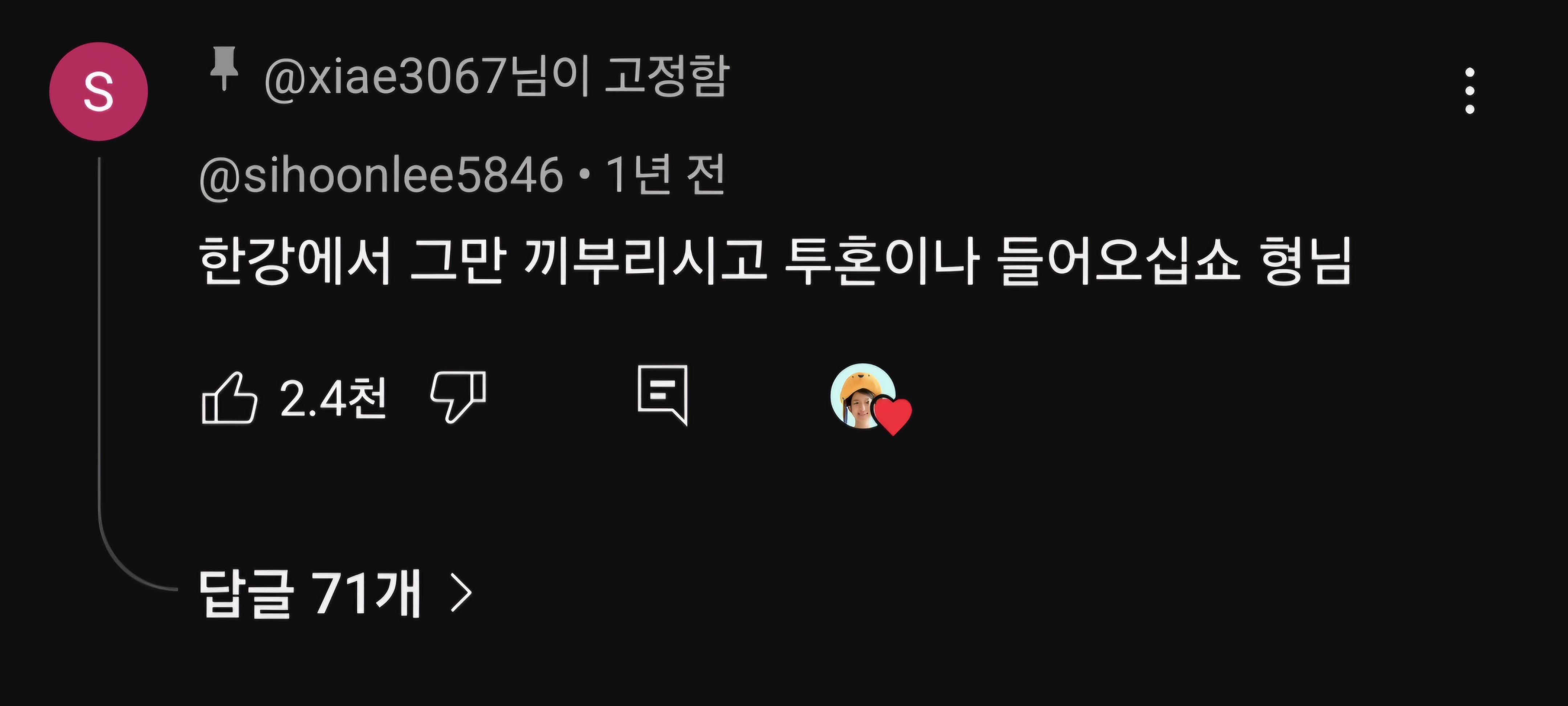This screenshot has width=1568, height=706.
Task: Open reply box via comment icon
Action: click(x=663, y=395)
